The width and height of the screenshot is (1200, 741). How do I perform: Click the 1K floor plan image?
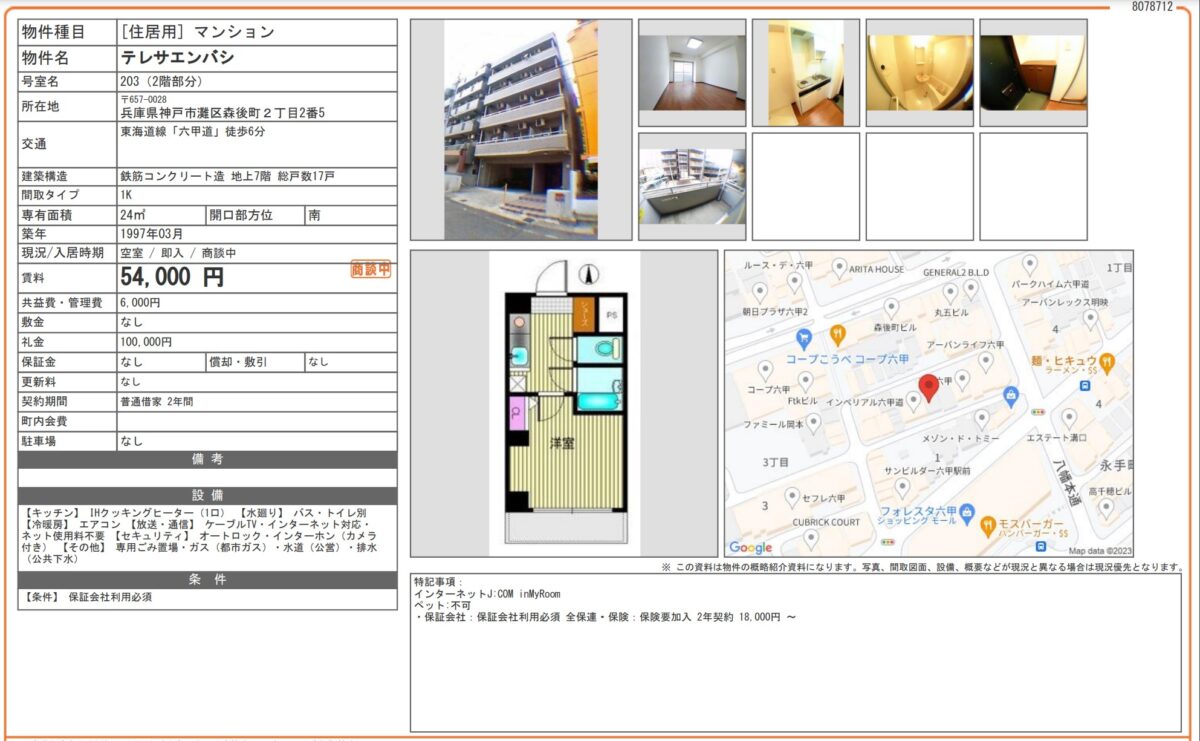564,405
